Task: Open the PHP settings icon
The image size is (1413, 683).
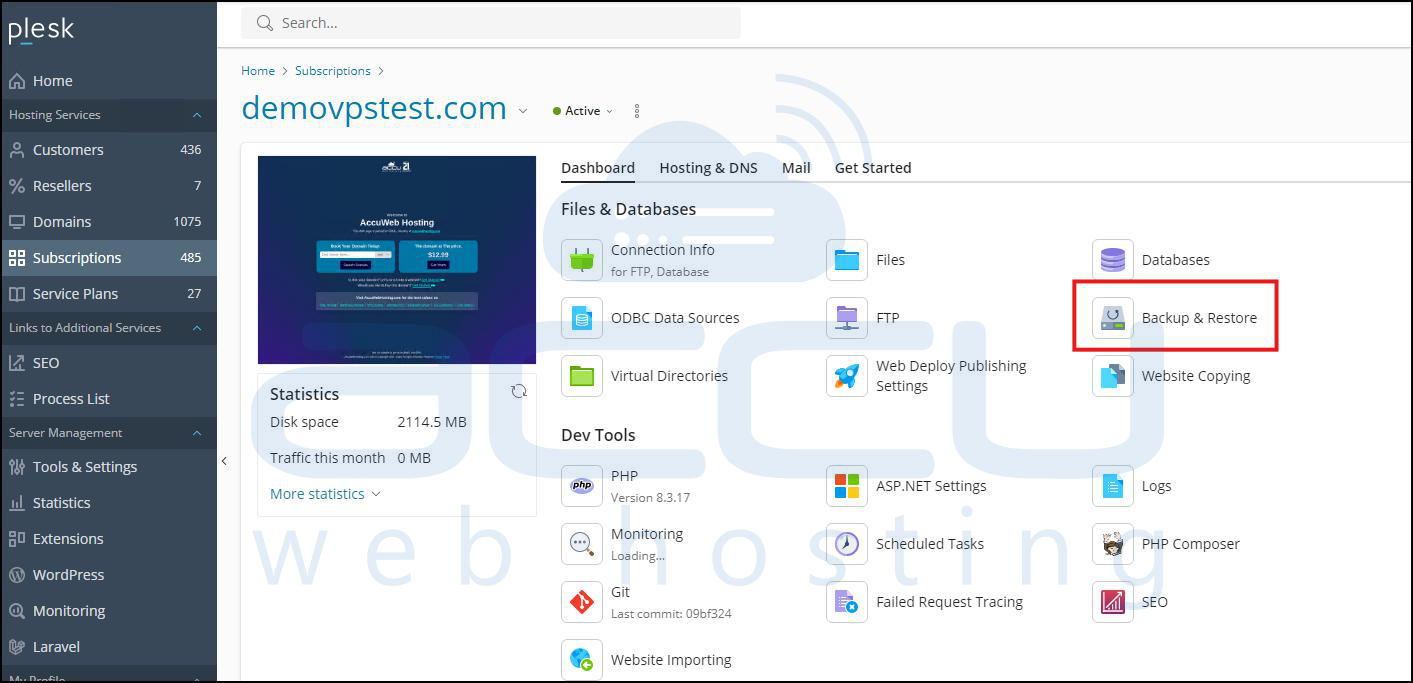Action: (x=582, y=486)
